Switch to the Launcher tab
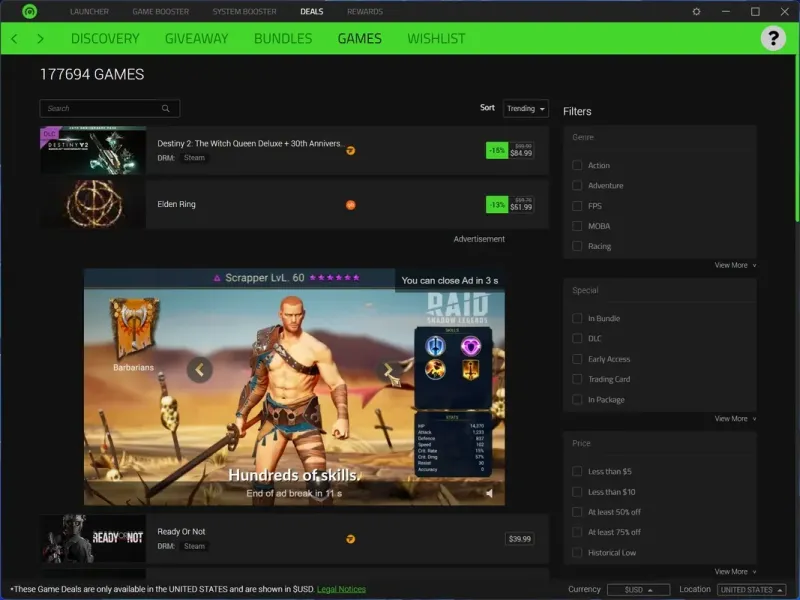Screen dimensions: 800x600 (x=89, y=11)
